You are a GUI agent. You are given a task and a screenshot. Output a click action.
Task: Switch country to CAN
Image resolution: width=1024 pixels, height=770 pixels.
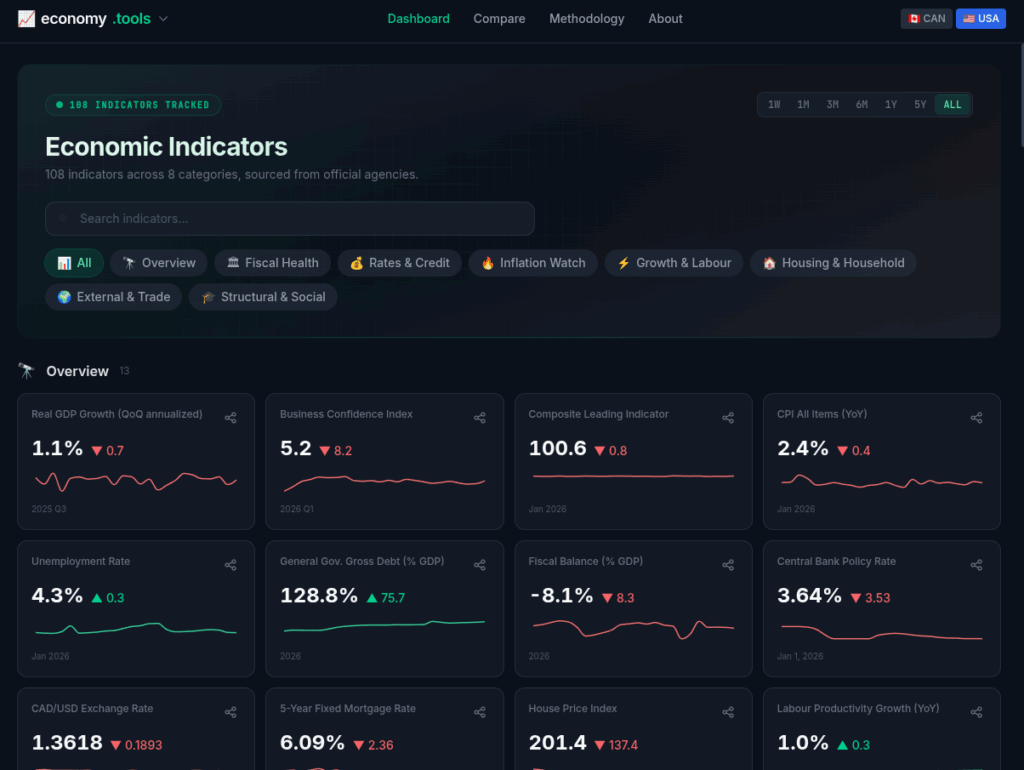(x=926, y=18)
